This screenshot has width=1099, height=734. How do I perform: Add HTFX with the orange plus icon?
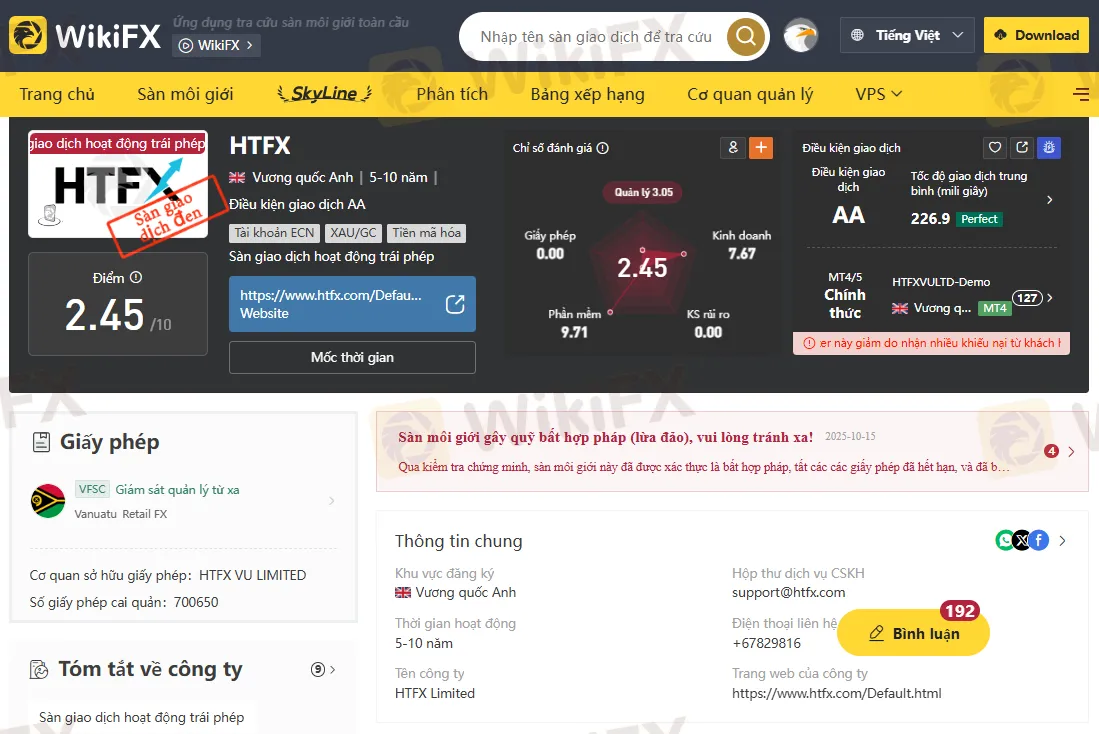pyautogui.click(x=761, y=148)
